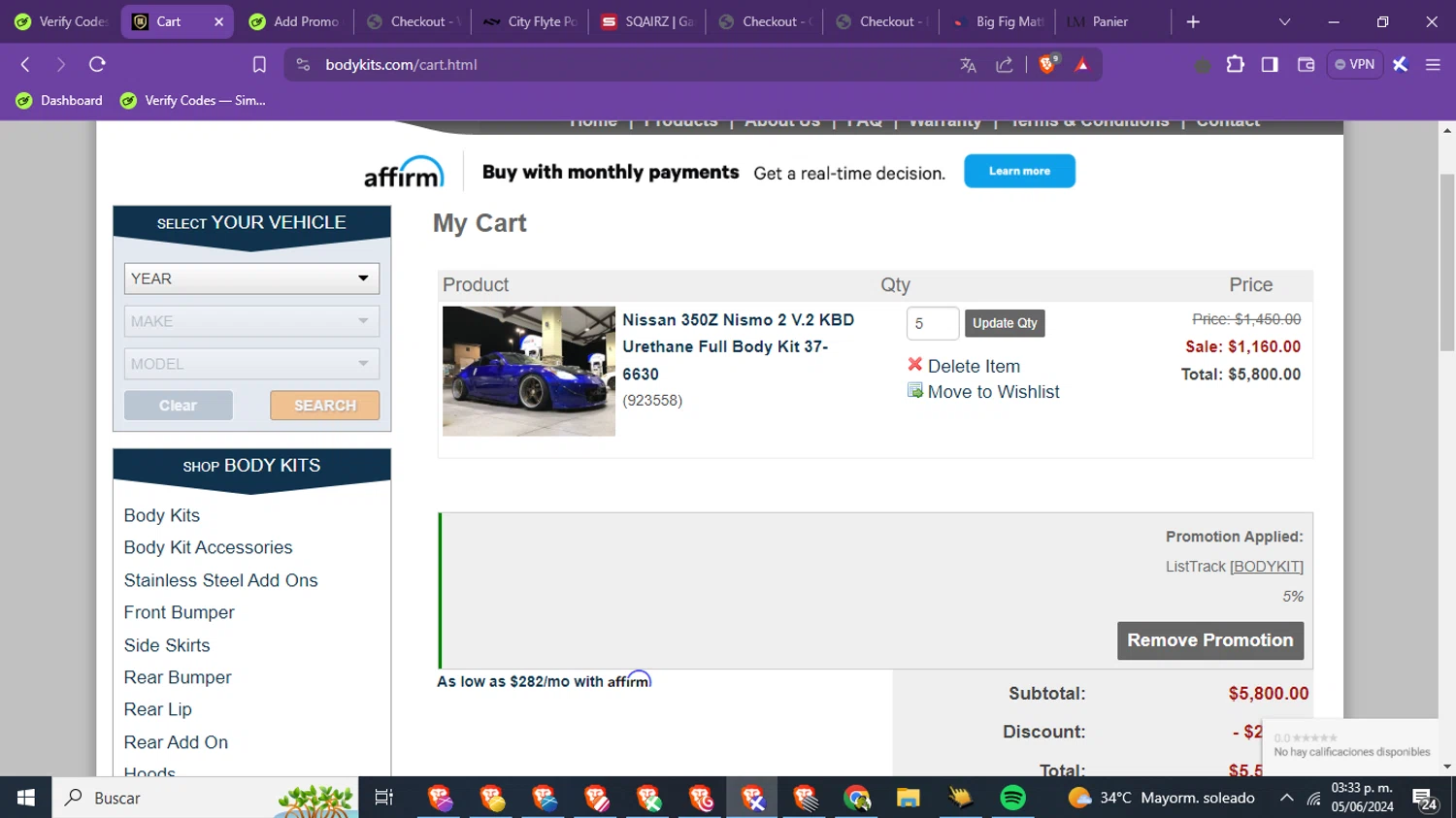The height and width of the screenshot is (818, 1456).
Task: Go back to the previous page
Action: (x=26, y=65)
